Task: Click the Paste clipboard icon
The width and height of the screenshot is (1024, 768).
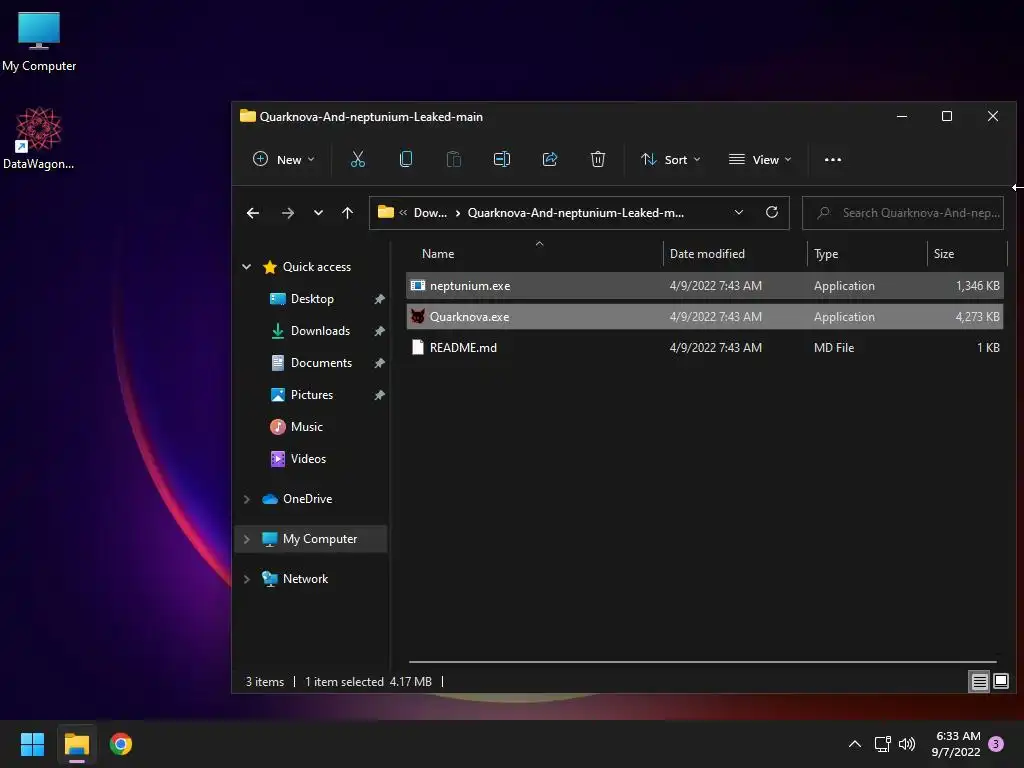Action: click(x=454, y=159)
